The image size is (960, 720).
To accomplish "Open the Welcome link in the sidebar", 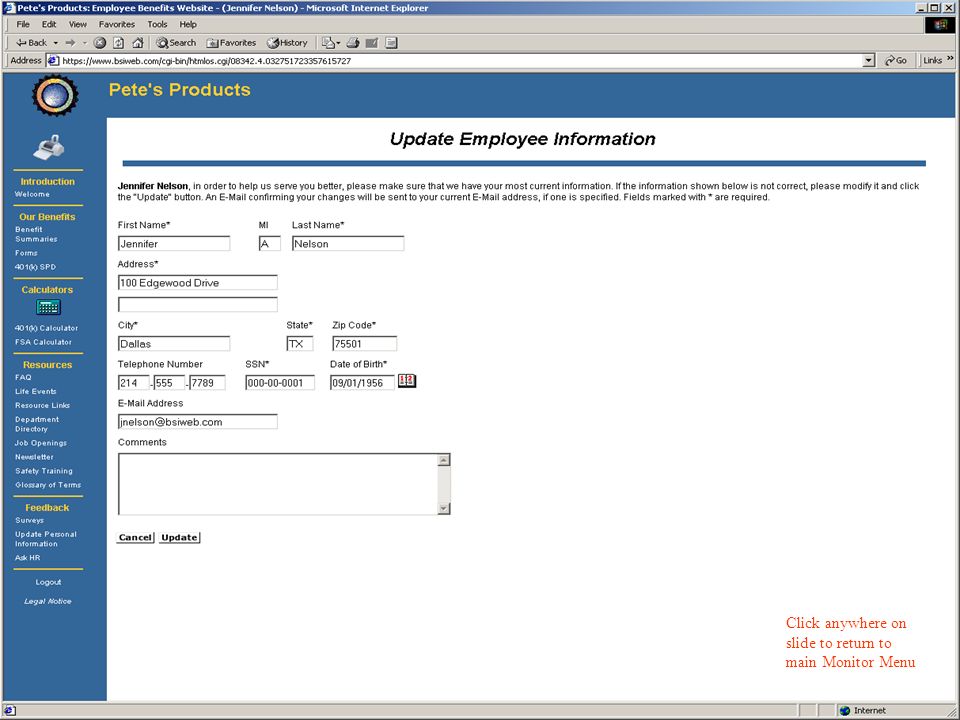I will (x=32, y=194).
